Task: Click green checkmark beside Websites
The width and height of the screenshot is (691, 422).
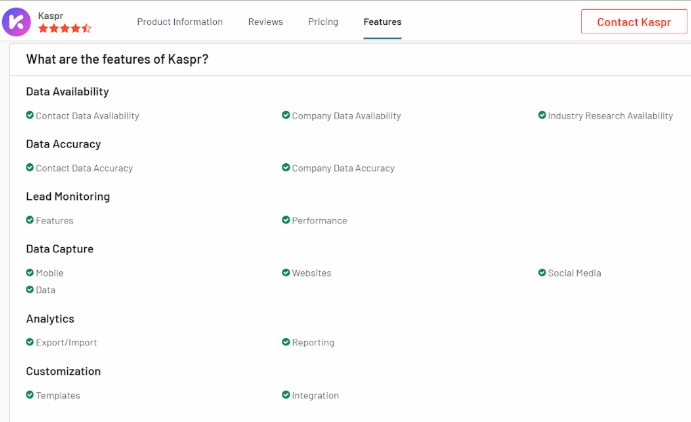Action: click(286, 272)
